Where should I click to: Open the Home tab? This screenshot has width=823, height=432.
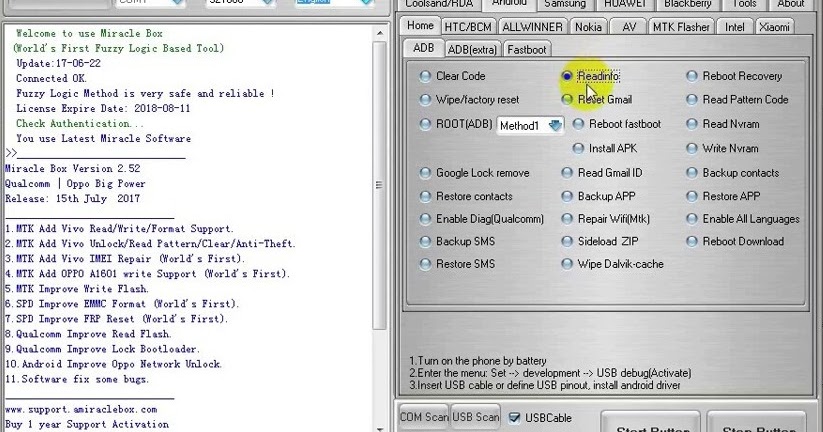point(420,26)
